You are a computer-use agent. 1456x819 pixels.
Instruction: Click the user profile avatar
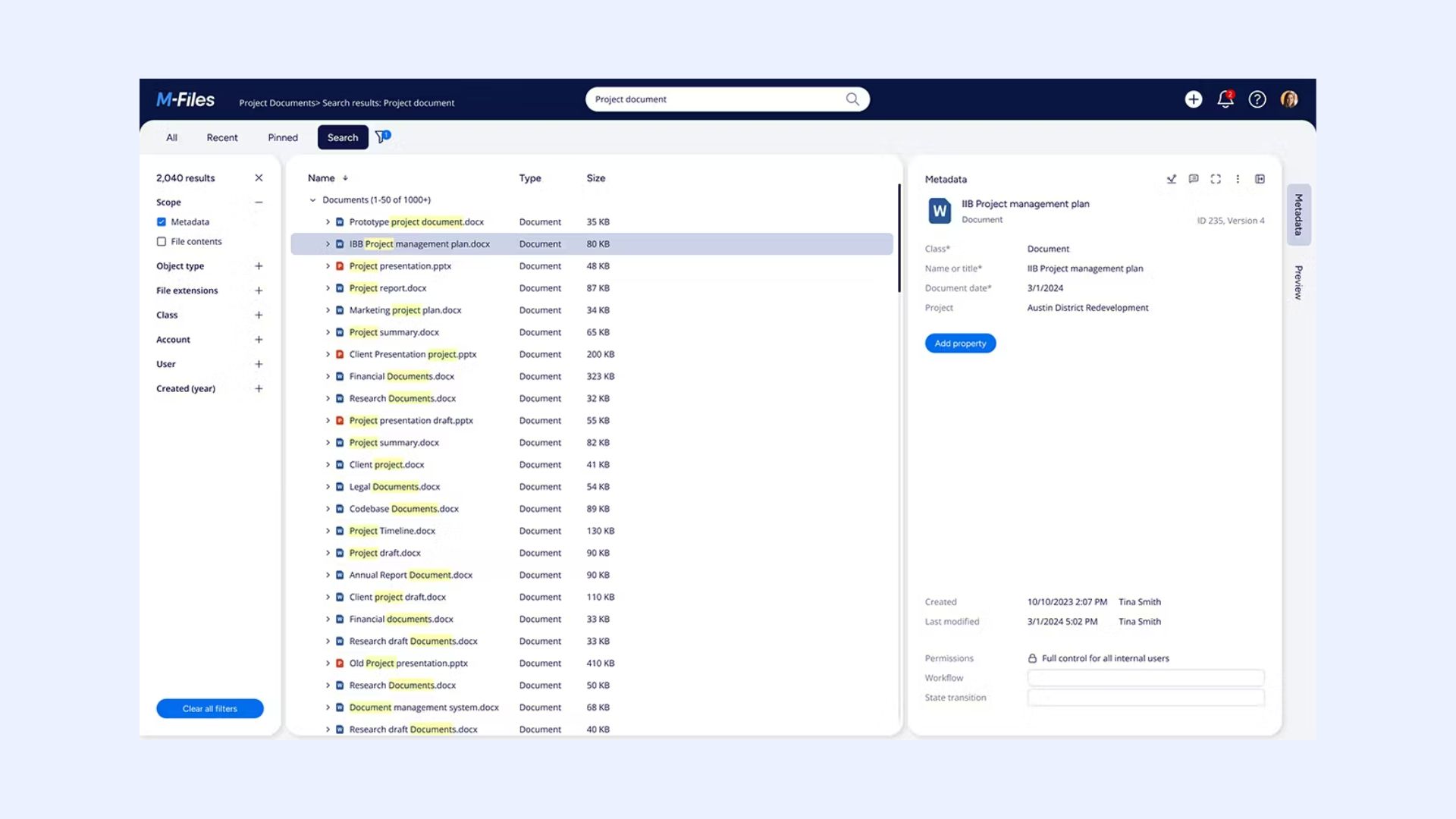pos(1289,99)
